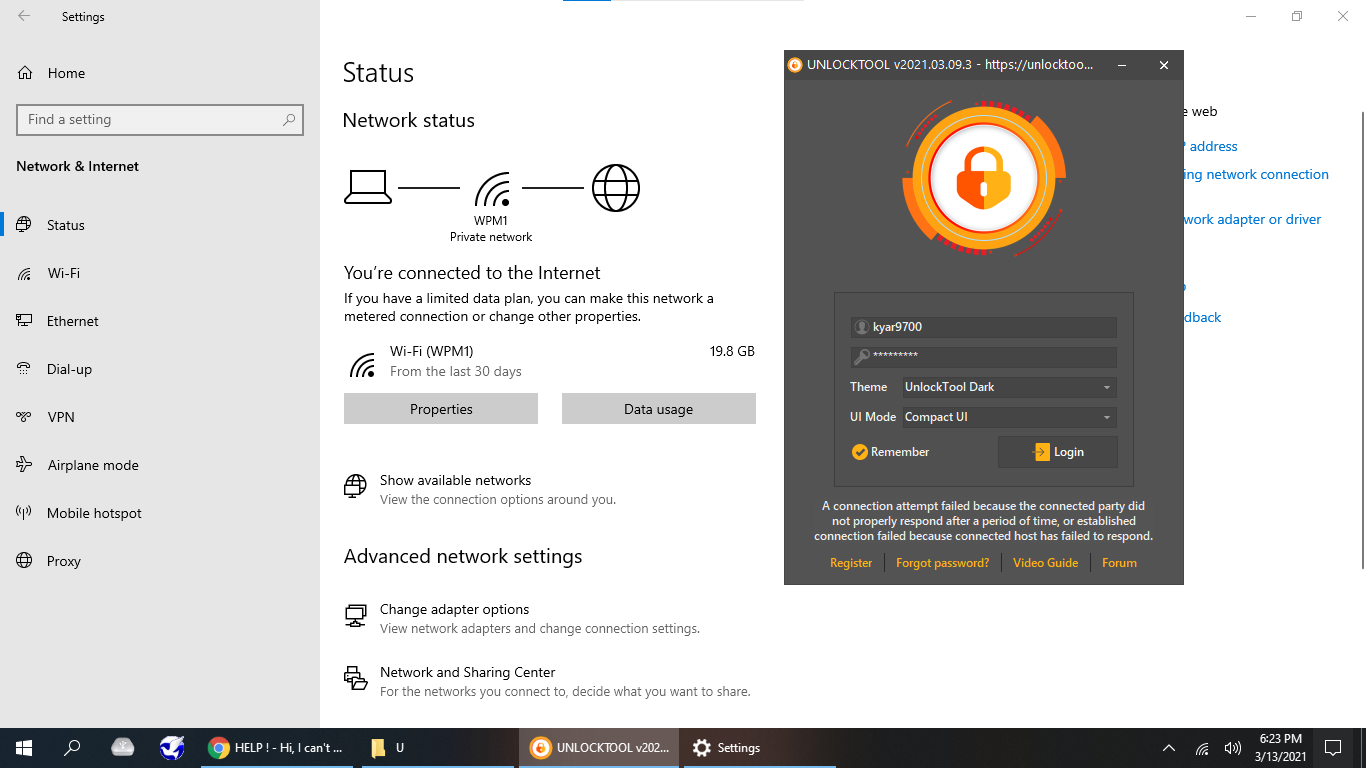Viewport: 1366px width, 768px height.
Task: Click Show available networks
Action: [x=455, y=480]
